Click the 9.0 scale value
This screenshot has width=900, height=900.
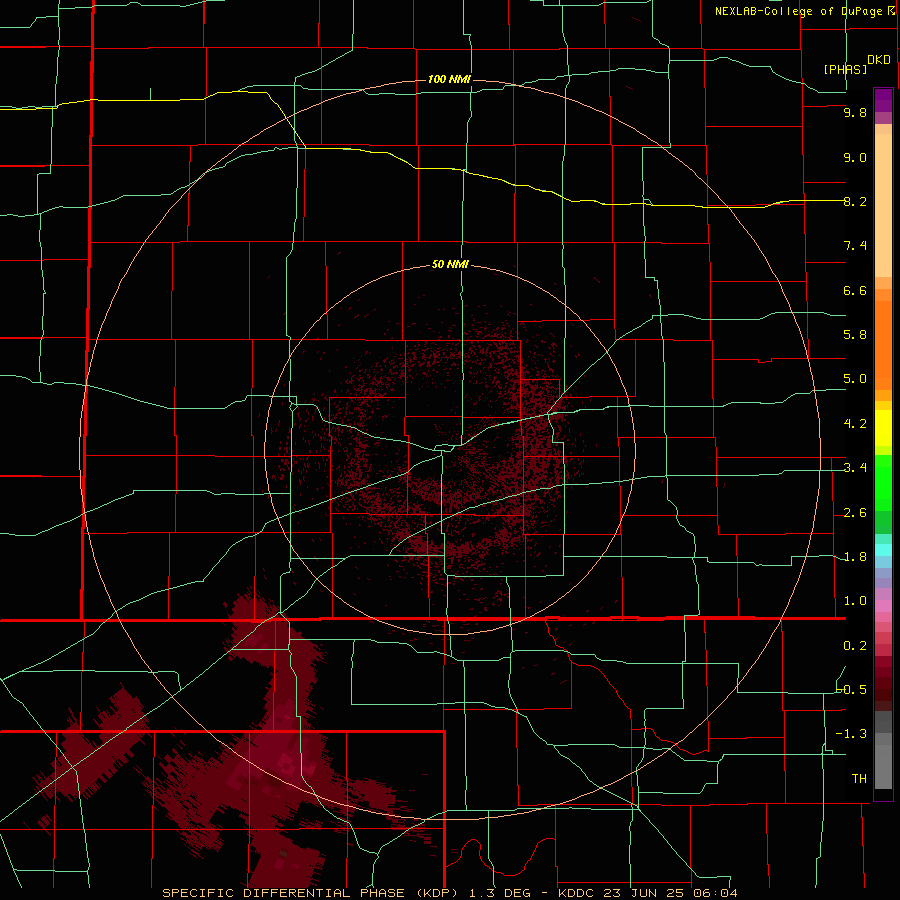(x=855, y=157)
